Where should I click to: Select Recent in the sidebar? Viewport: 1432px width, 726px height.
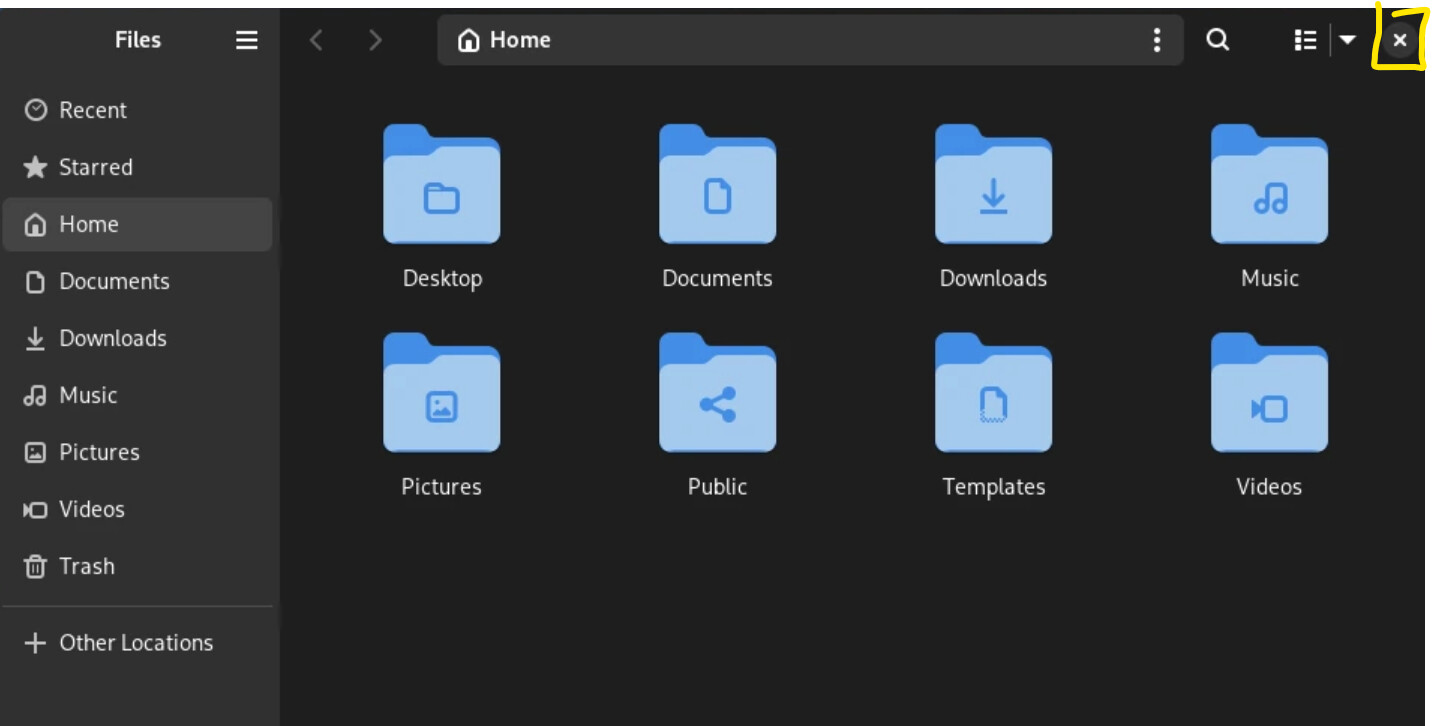pos(92,110)
